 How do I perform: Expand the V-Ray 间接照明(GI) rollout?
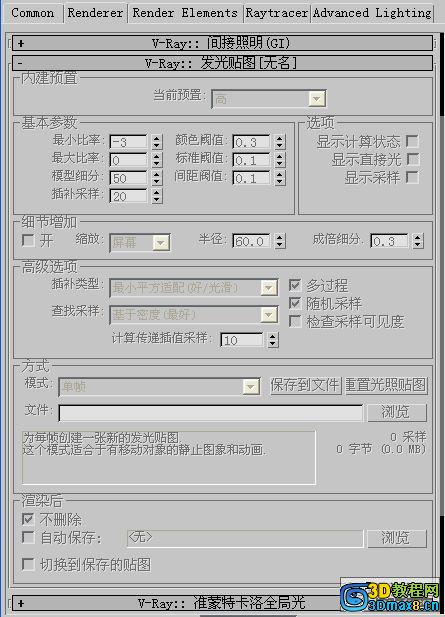223,43
